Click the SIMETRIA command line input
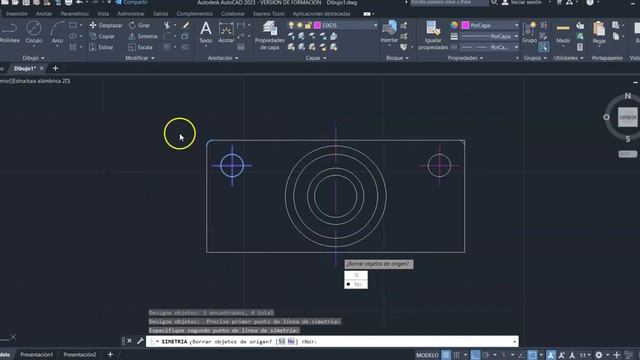640x360 pixels. tap(332, 341)
